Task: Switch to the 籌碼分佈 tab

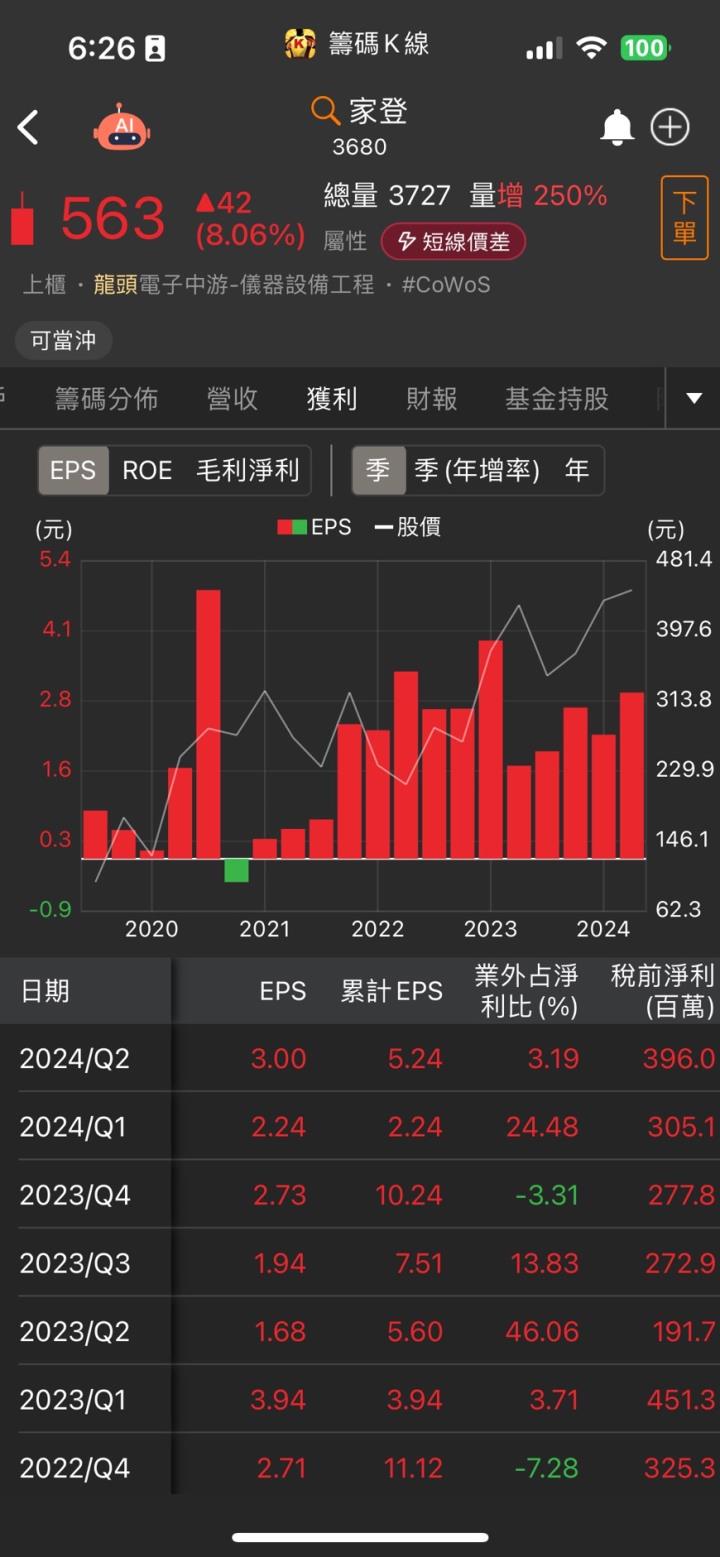Action: click(x=106, y=399)
